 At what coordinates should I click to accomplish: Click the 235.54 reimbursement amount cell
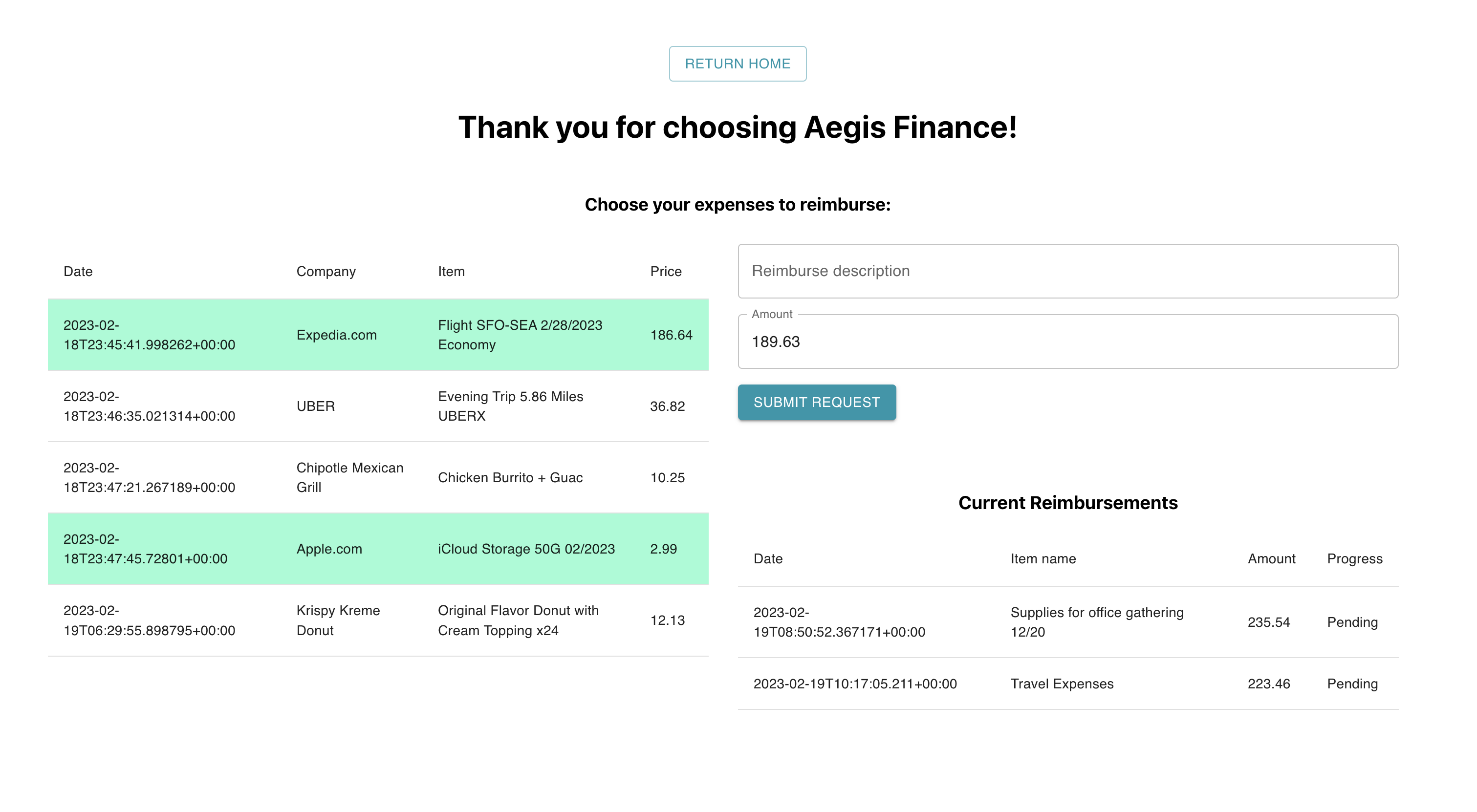(1268, 622)
